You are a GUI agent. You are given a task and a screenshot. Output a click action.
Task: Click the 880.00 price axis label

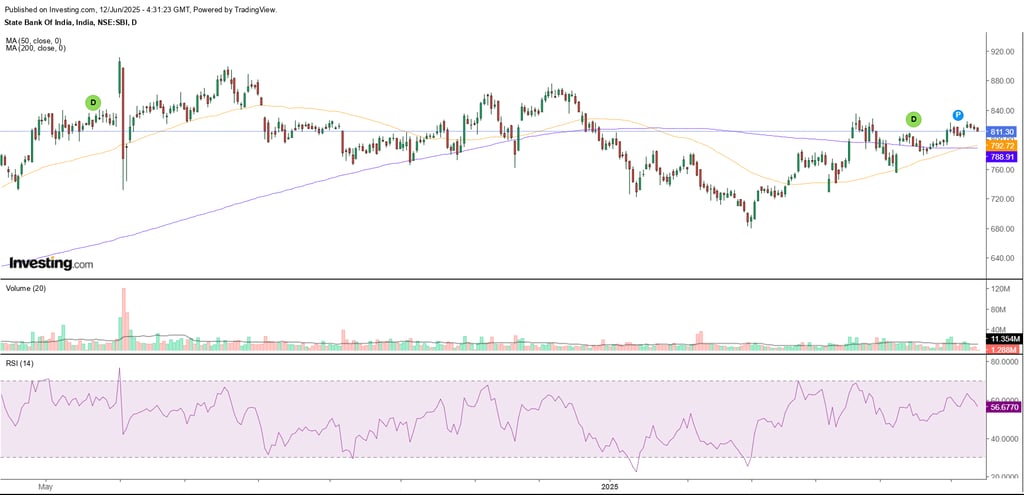(x=1000, y=81)
